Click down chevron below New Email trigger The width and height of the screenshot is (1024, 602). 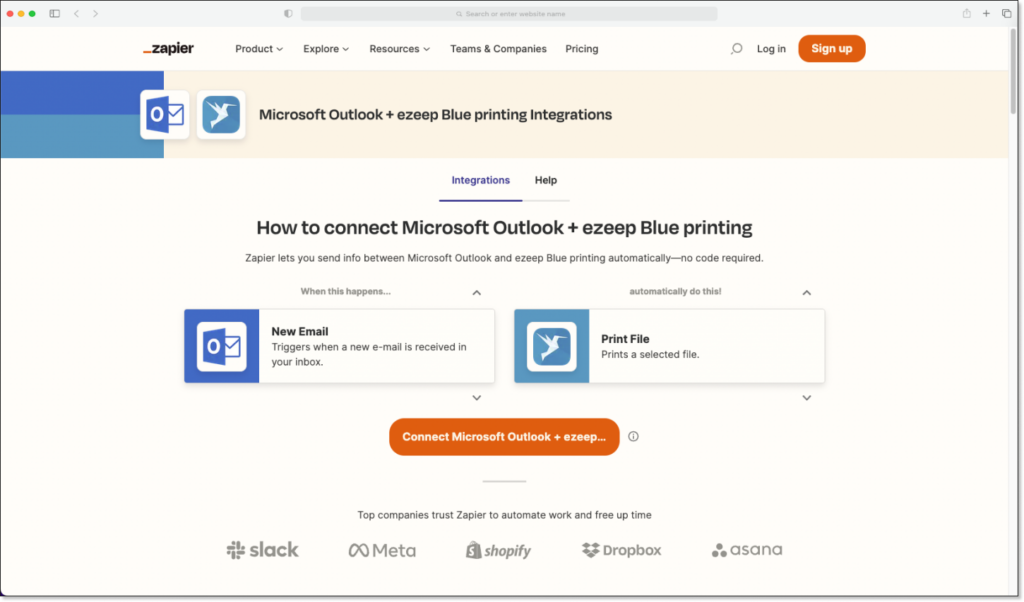(477, 398)
